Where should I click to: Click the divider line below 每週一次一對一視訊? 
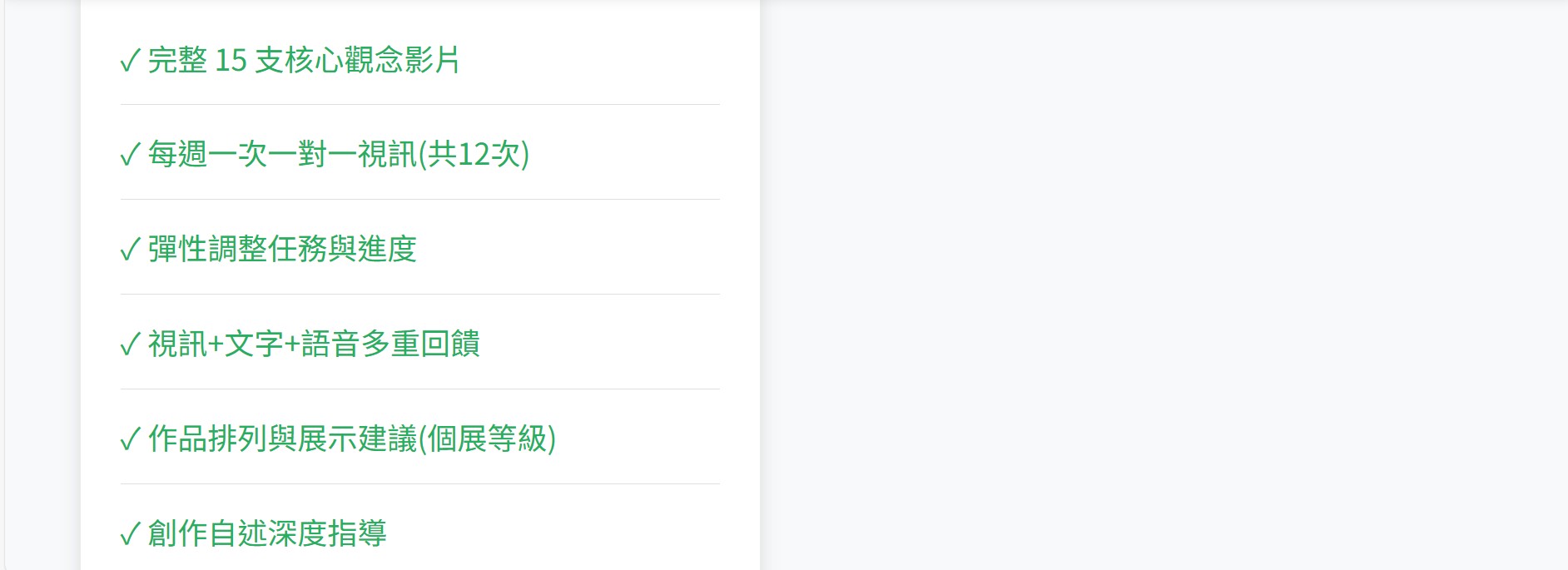point(419,200)
